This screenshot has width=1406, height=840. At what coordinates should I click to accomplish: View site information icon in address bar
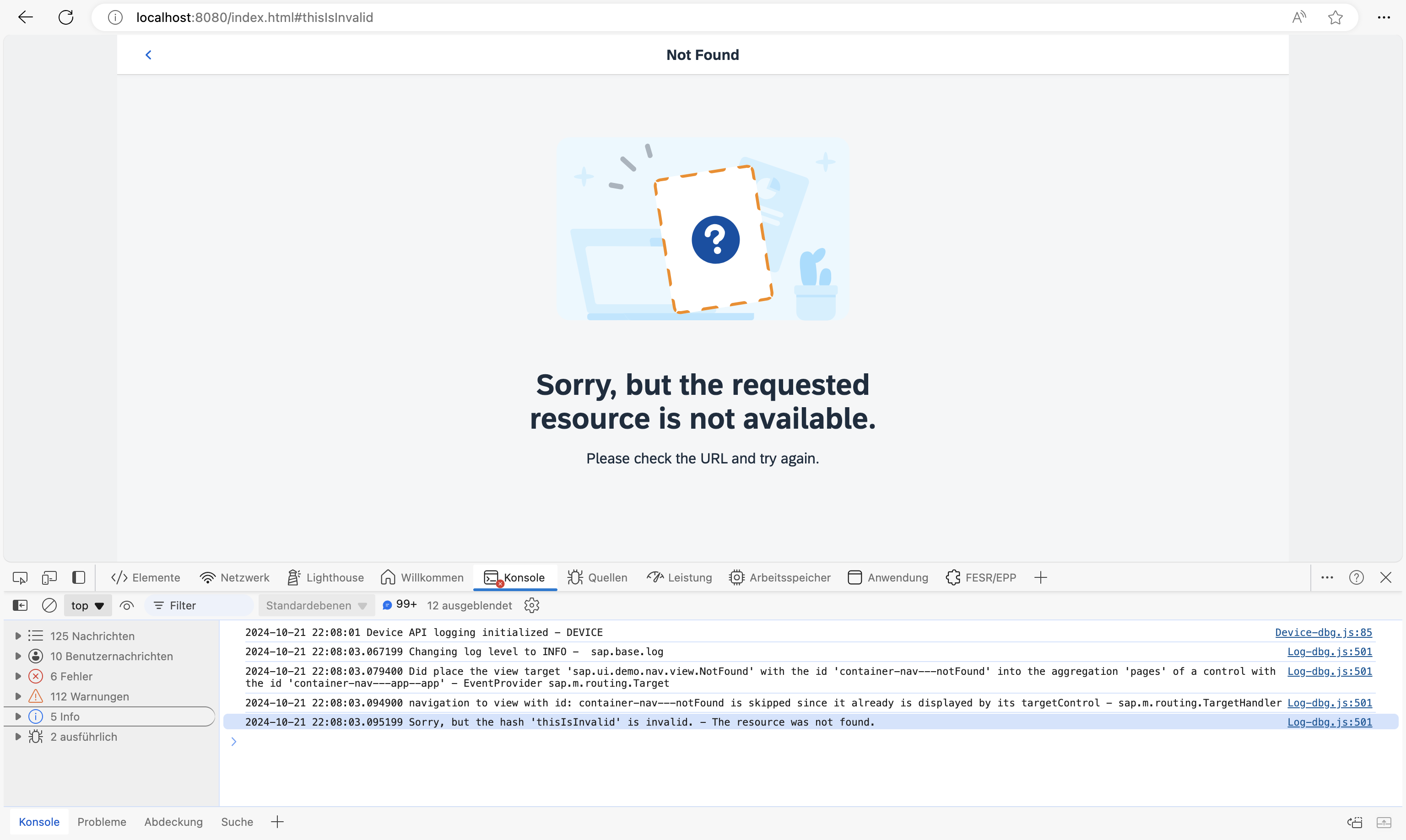click(x=115, y=17)
